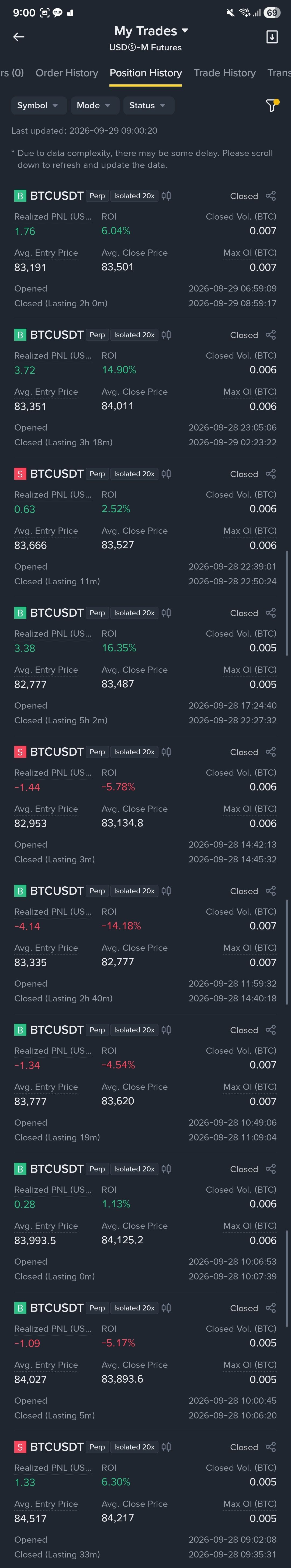Open the Status filter dropdown
Screen dimensions: 291x1568
point(148,105)
